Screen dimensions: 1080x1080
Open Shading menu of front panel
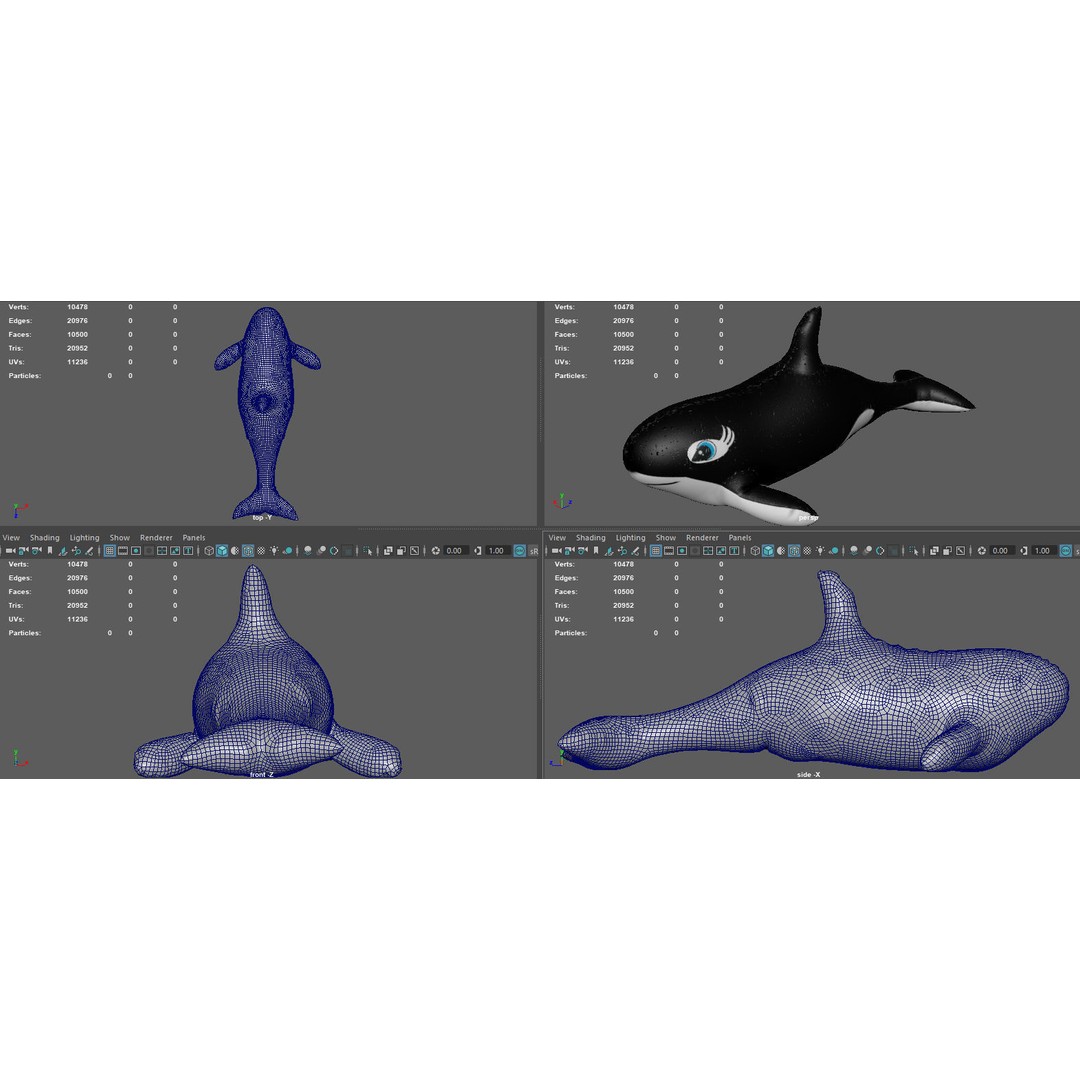point(45,538)
